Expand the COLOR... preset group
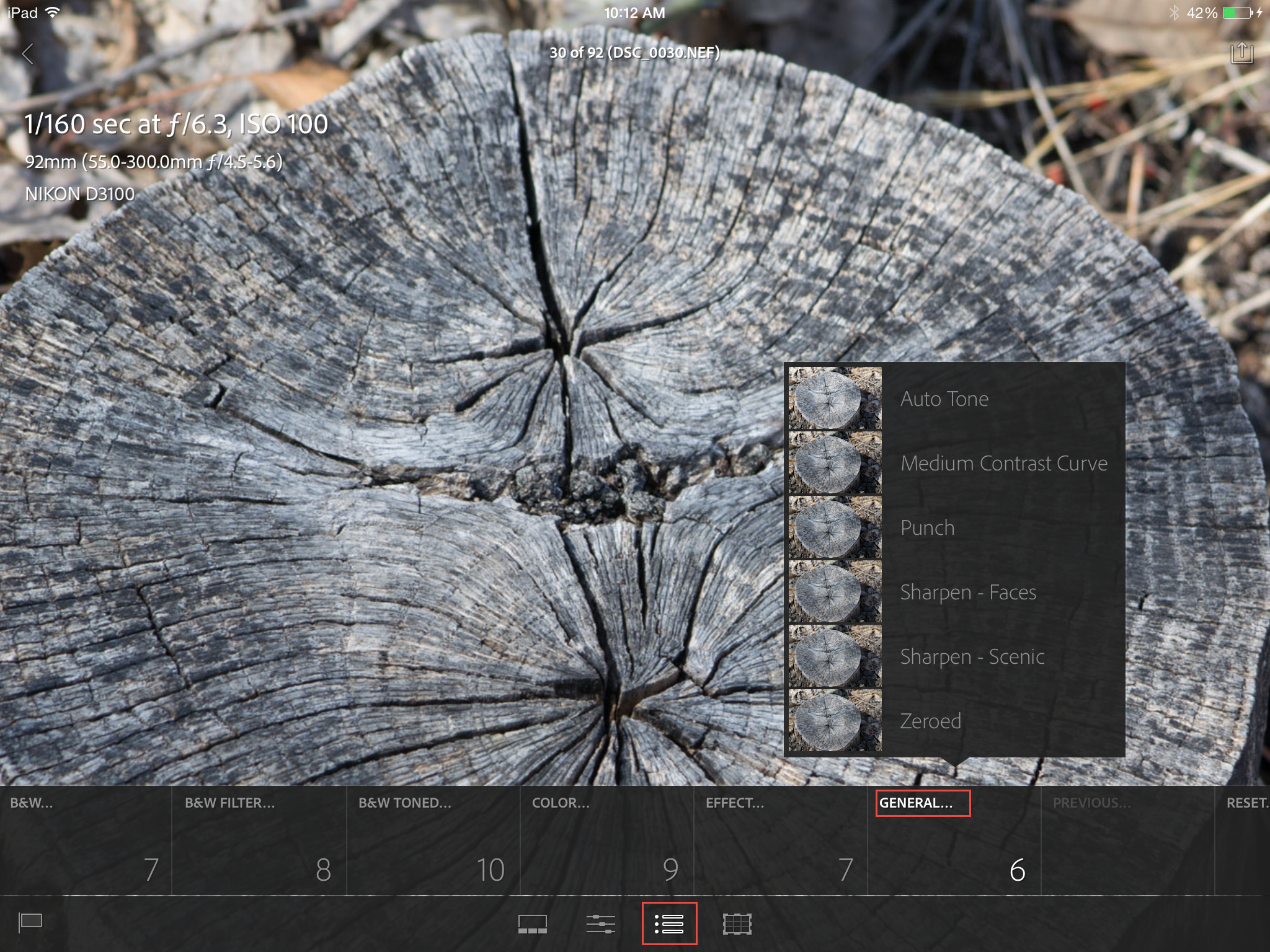The image size is (1270, 952). pos(606,840)
